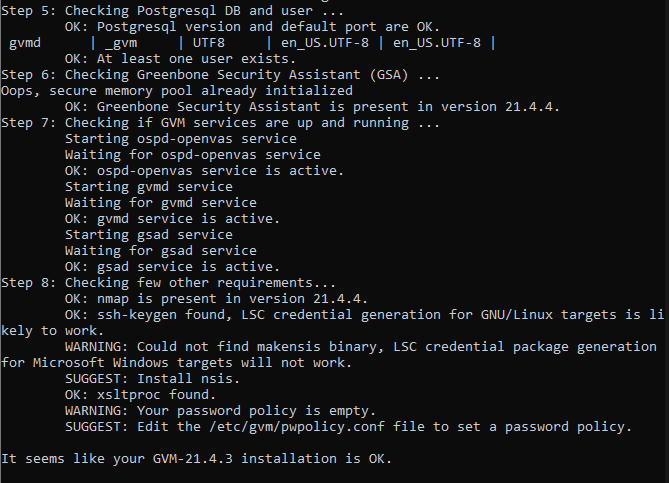Screen dimensions: 669x483
Task: Click the "GVM-21.4.3 installation is OK" line
Action: tap(197, 458)
